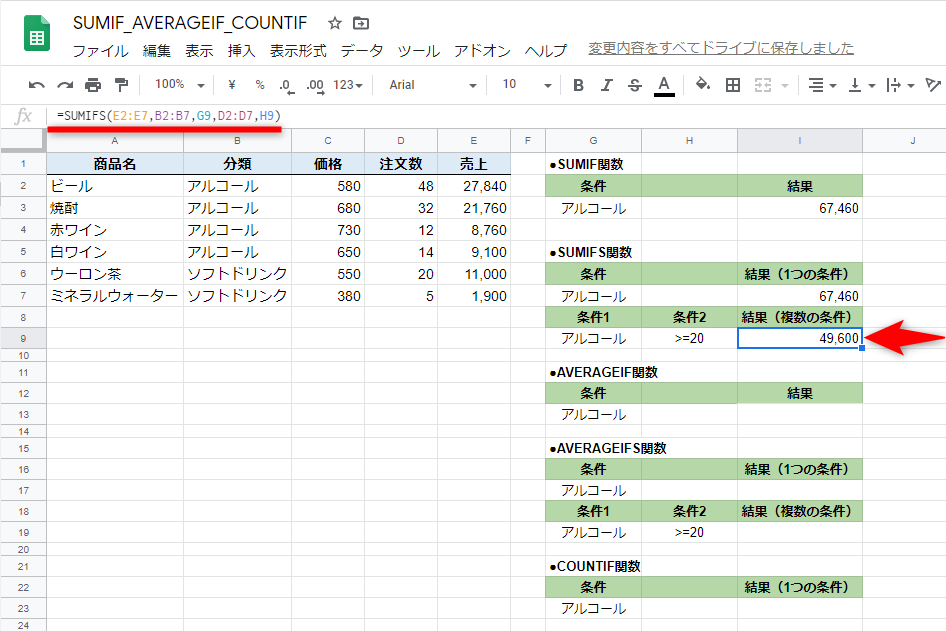Open the text color picker
Viewport: 946px width, 631px height.
(x=663, y=88)
